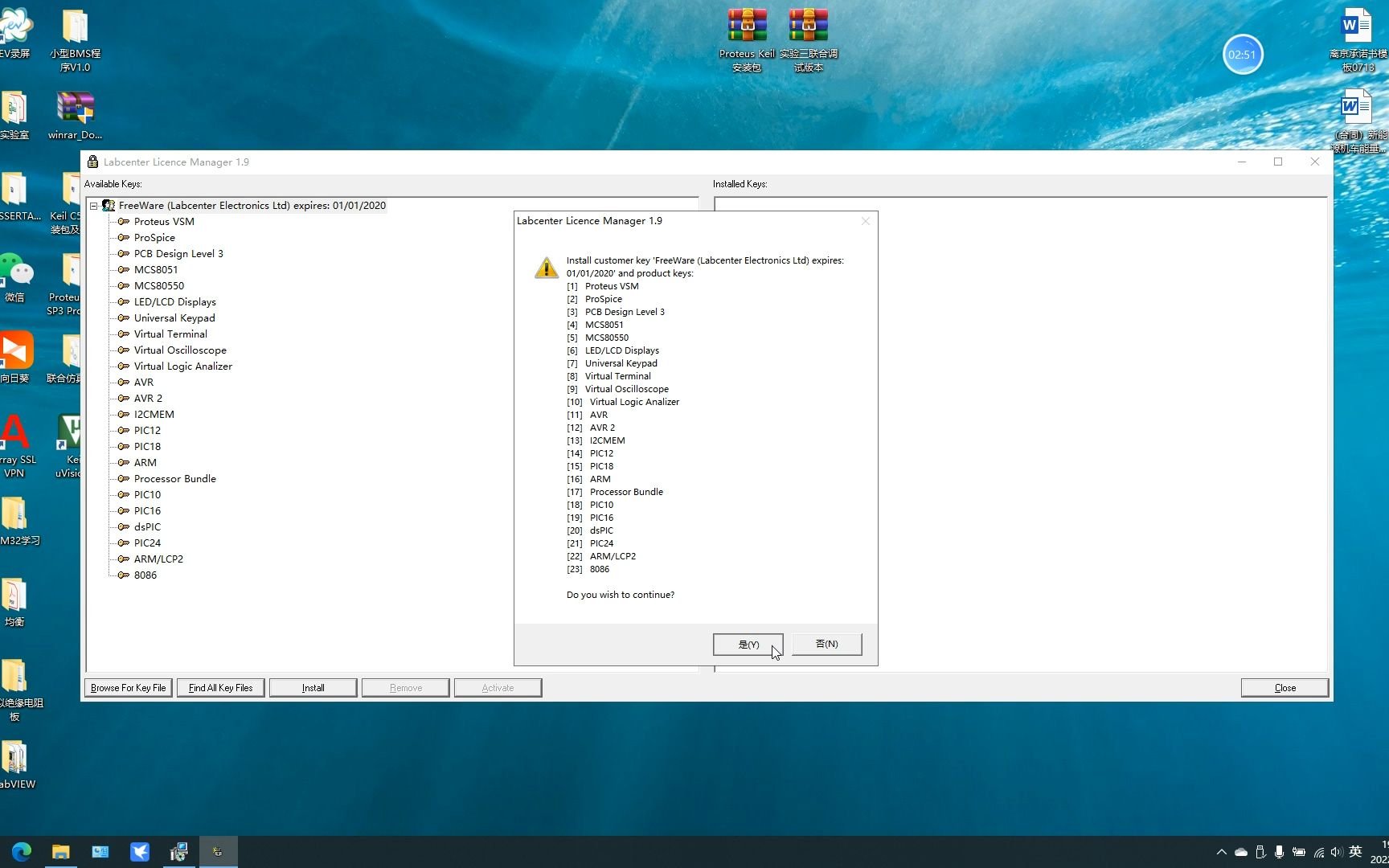The height and width of the screenshot is (868, 1389).
Task: Select PCB Design Level 3 key
Action: pos(178,254)
